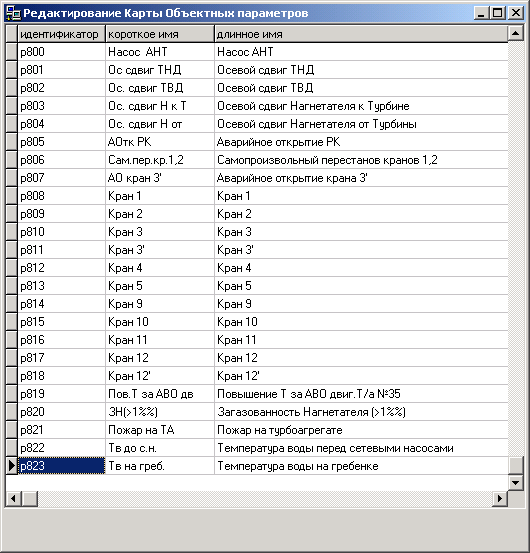The width and height of the screenshot is (530, 553).
Task: Select short name cell 'Кран 1'
Action: click(160, 196)
